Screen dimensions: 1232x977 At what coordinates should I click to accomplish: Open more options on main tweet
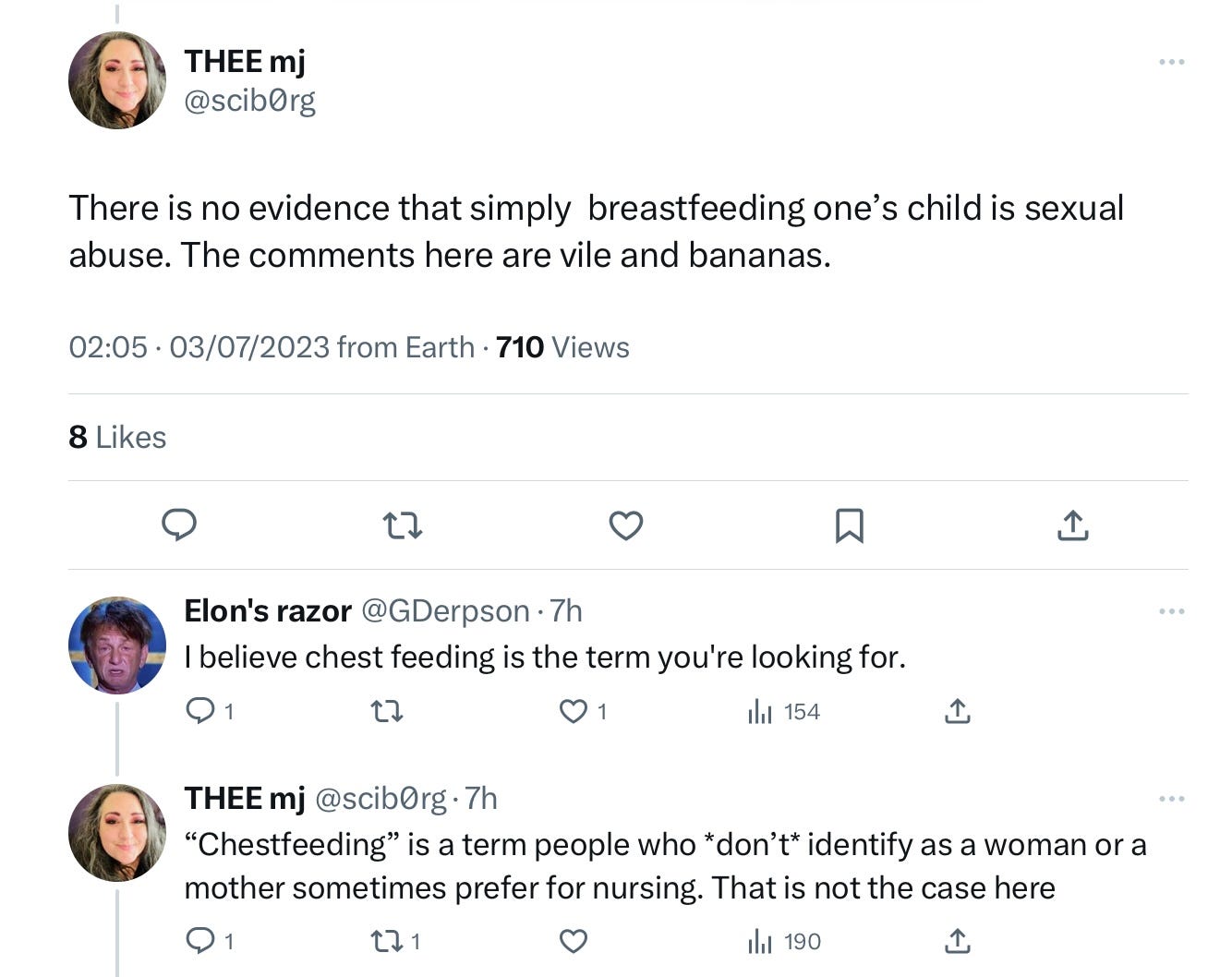point(1171,62)
